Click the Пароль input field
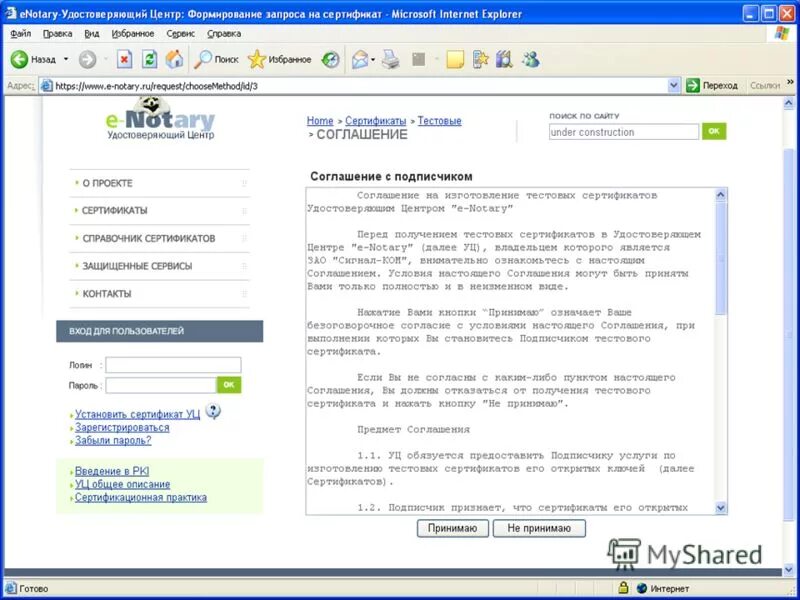 point(161,385)
